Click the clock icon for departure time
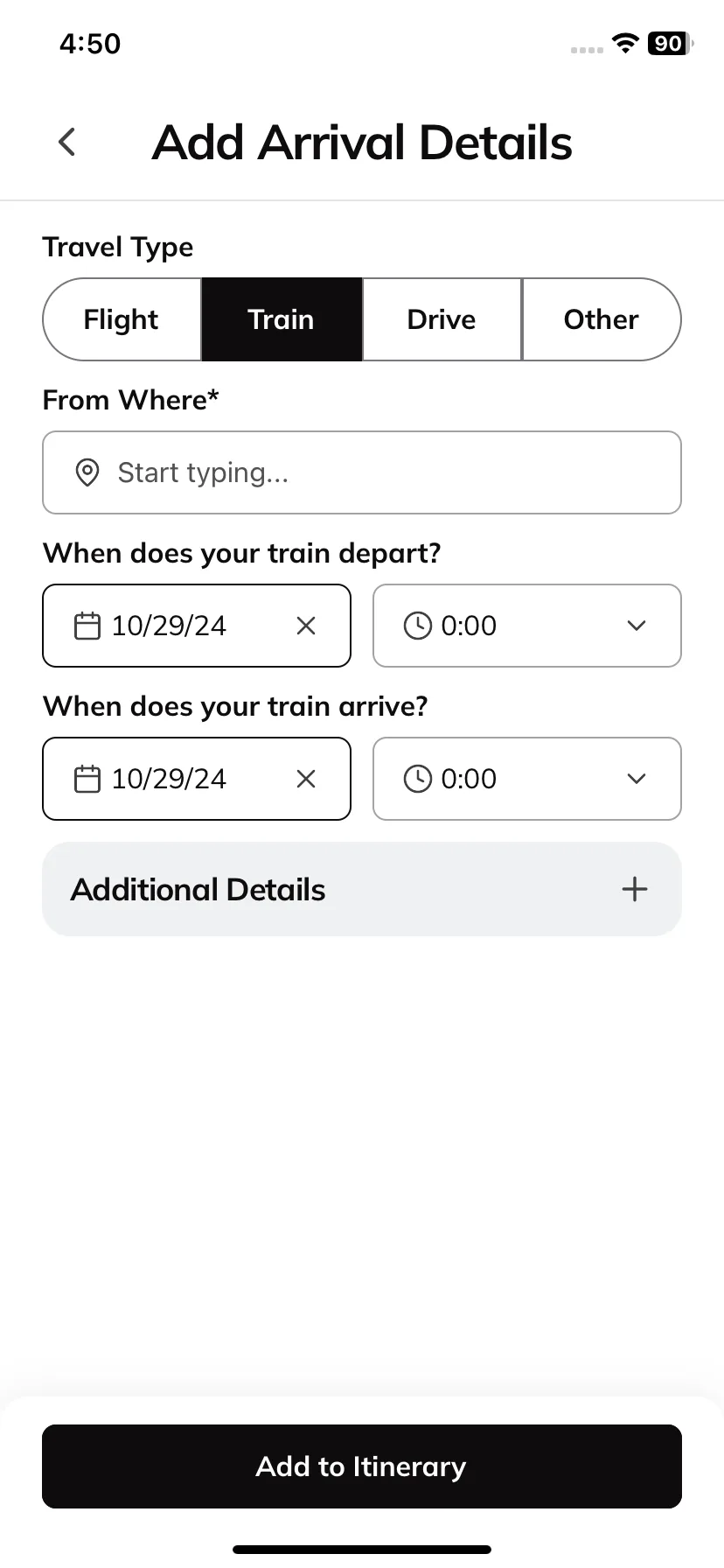This screenshot has height=1568, width=724. [418, 626]
